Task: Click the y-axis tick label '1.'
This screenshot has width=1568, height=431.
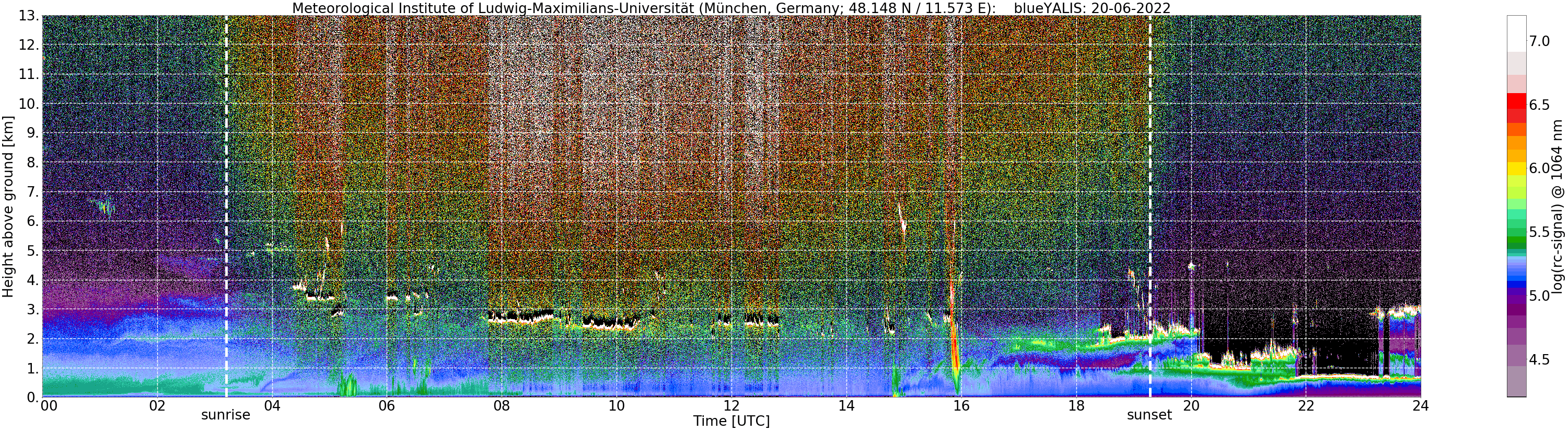Action: [32, 368]
